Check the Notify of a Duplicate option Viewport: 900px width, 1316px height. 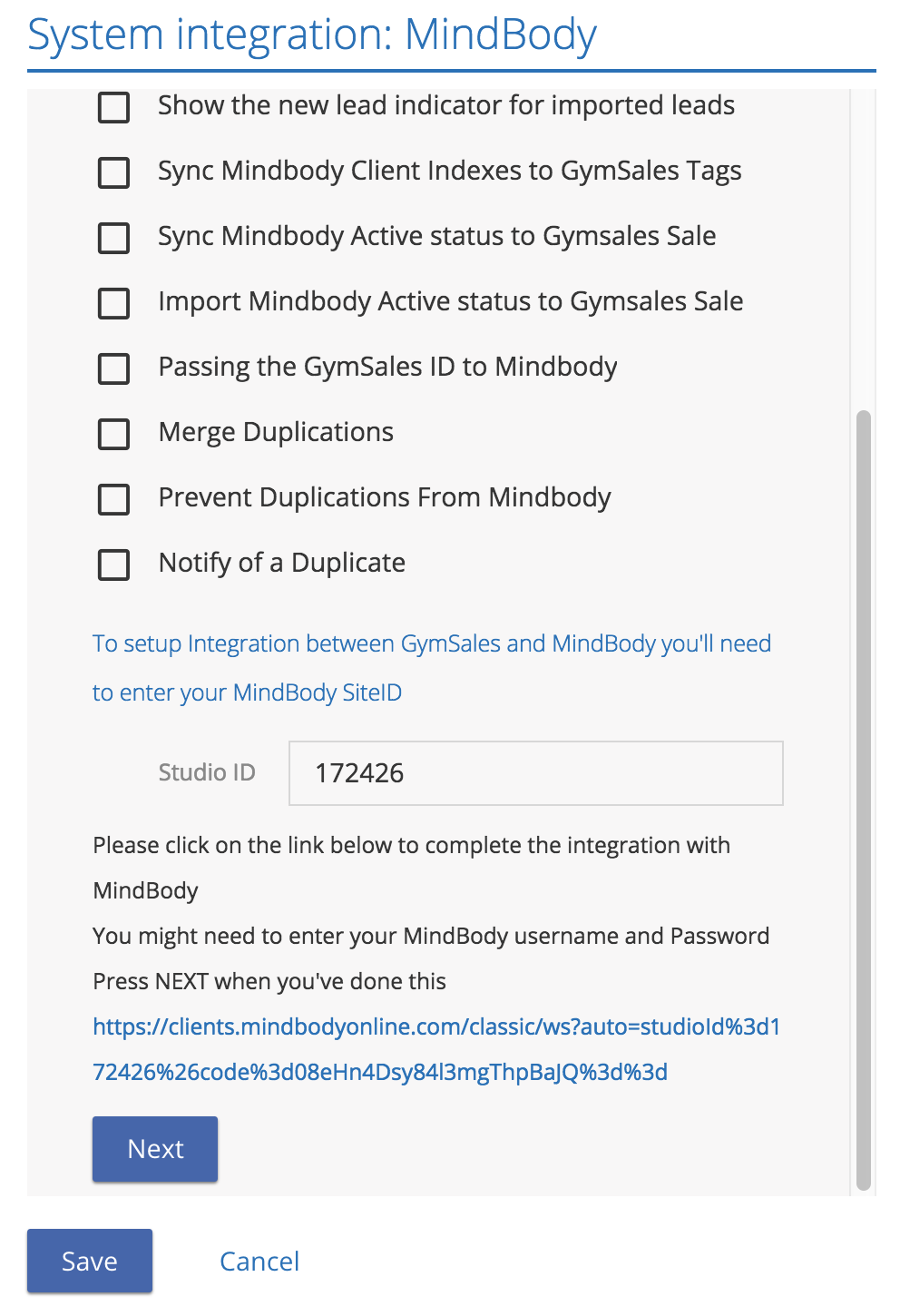(113, 565)
